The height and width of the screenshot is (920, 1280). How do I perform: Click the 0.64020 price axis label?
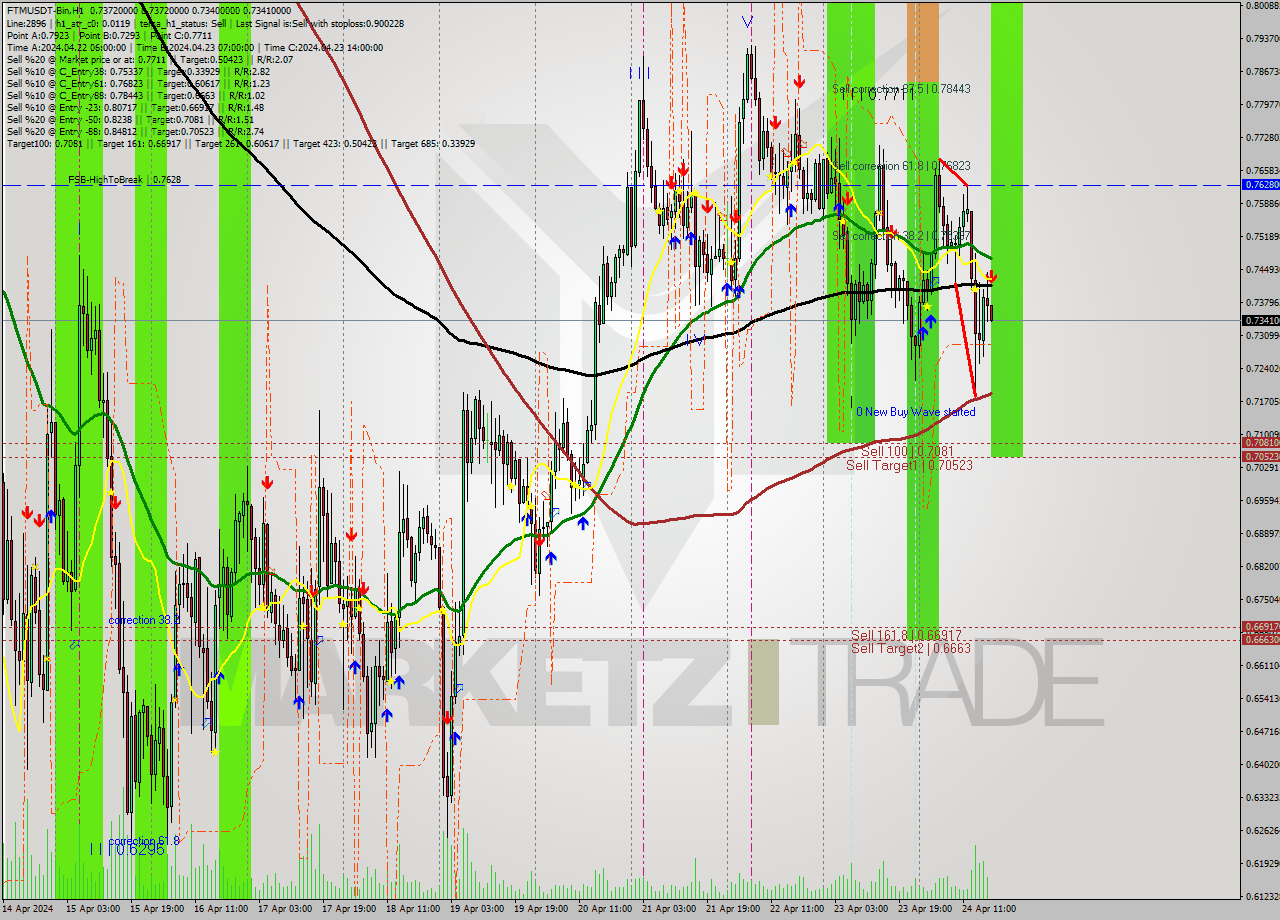[x=1261, y=765]
